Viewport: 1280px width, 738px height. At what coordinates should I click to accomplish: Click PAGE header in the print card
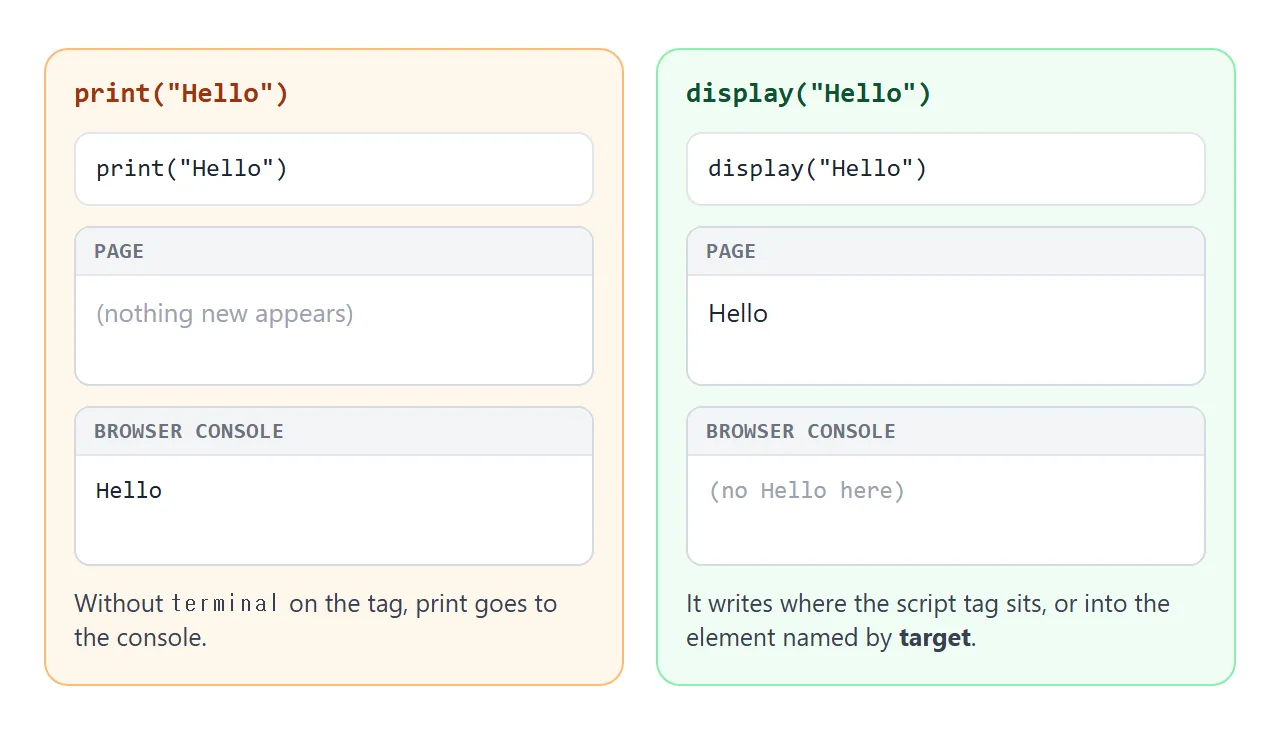coord(334,251)
